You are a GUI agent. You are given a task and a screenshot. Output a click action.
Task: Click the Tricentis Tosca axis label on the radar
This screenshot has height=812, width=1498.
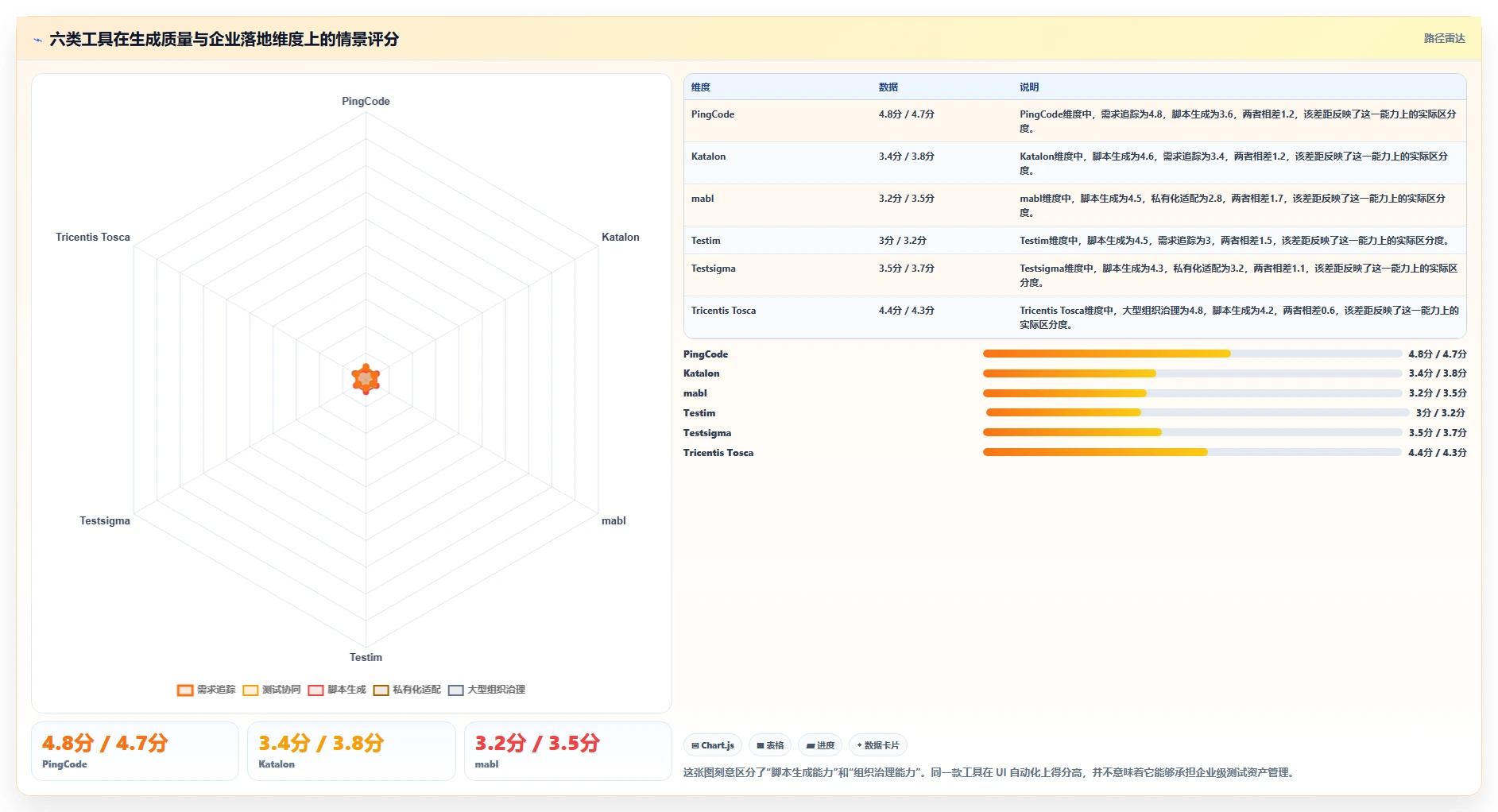93,237
